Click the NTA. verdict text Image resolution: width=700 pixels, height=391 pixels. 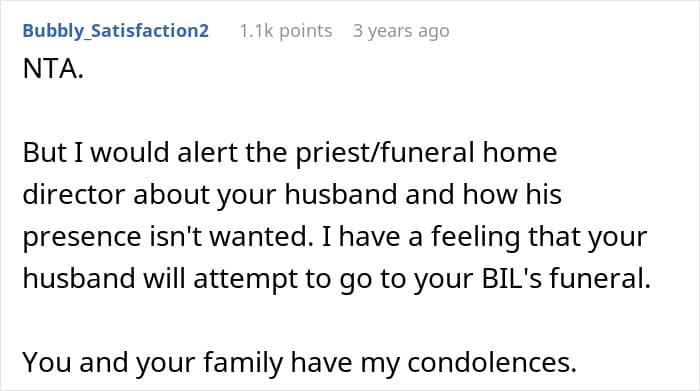pyautogui.click(x=53, y=69)
